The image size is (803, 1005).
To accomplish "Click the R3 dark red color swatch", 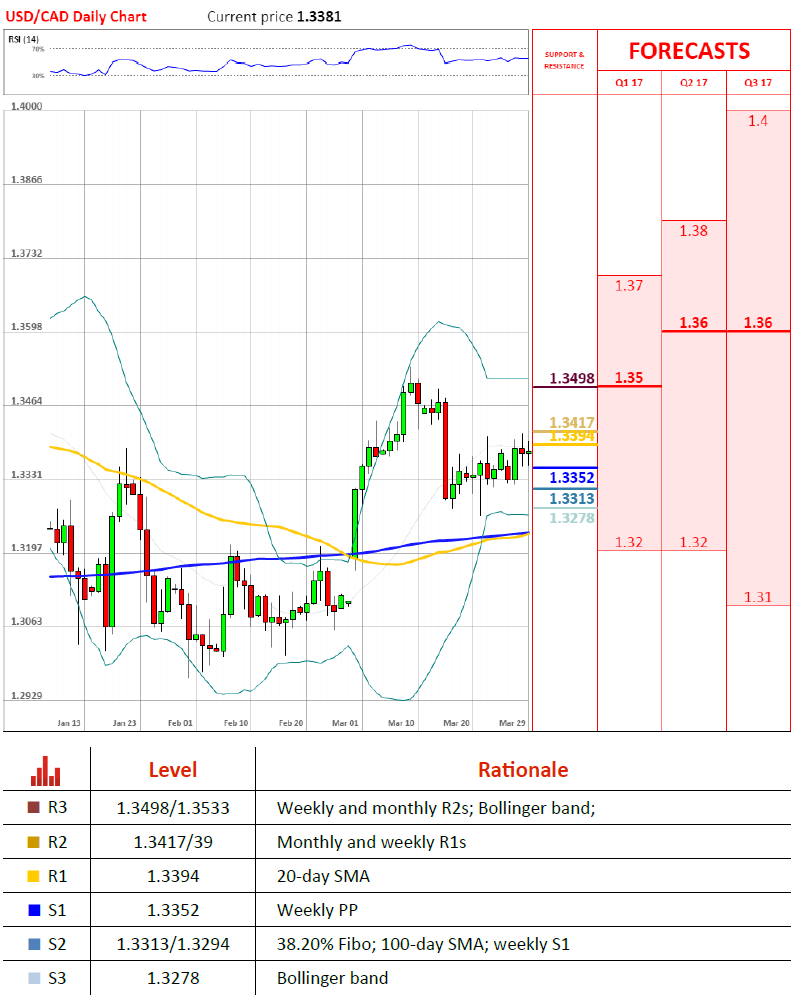I will 34,808.
